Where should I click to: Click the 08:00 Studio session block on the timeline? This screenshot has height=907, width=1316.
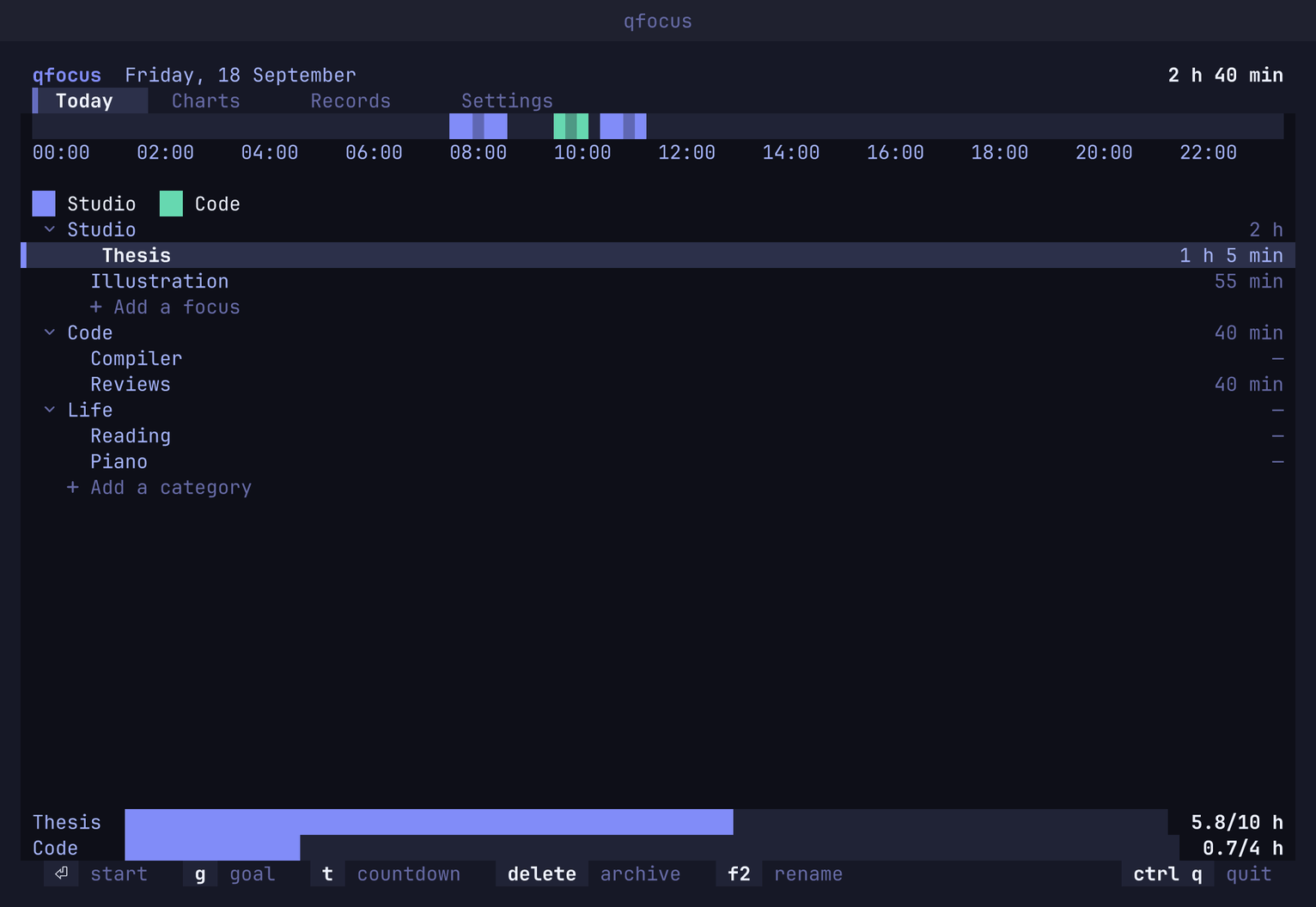(478, 126)
